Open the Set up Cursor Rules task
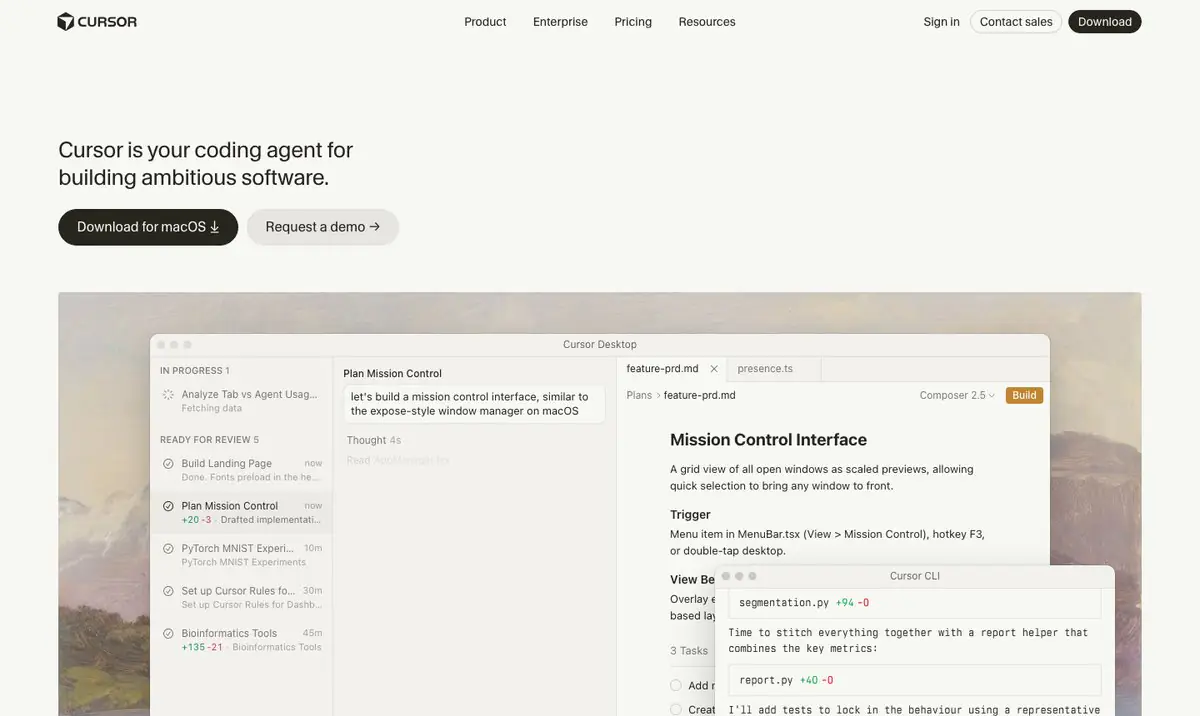Viewport: 1200px width, 716px height. (241, 597)
